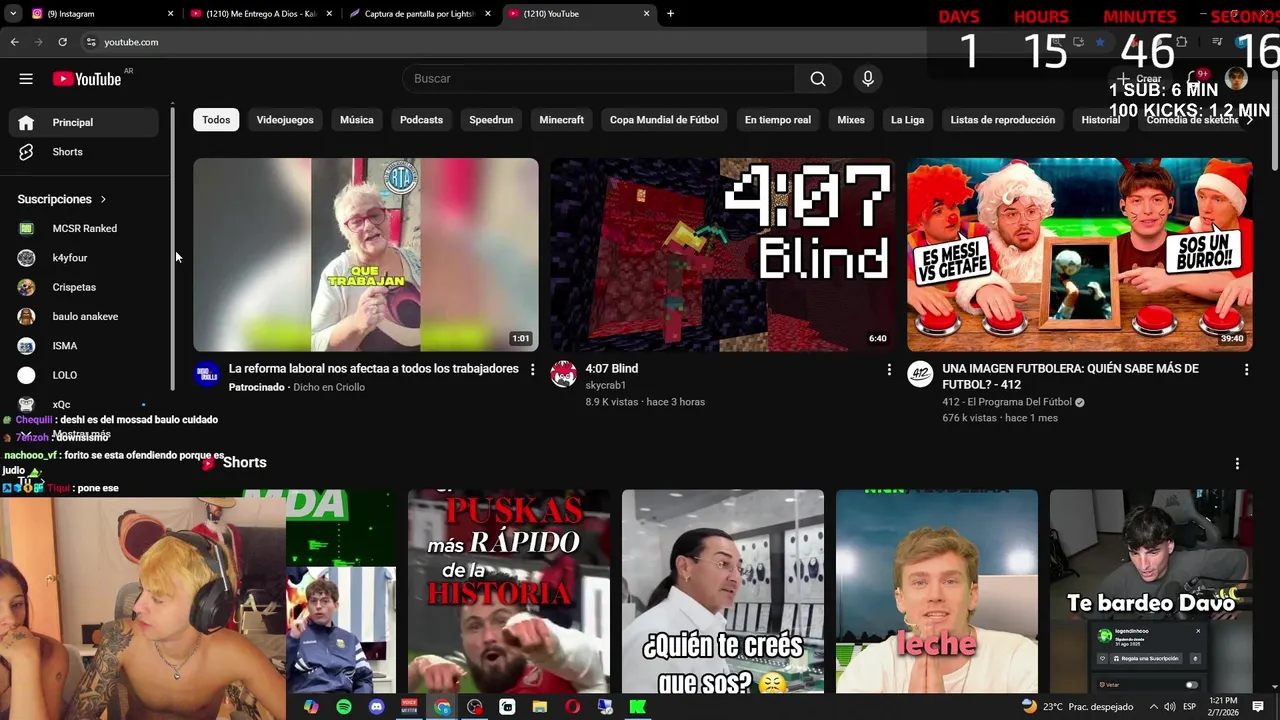The image size is (1280, 720).
Task: Open the skycrab1 channel link
Action: (606, 385)
